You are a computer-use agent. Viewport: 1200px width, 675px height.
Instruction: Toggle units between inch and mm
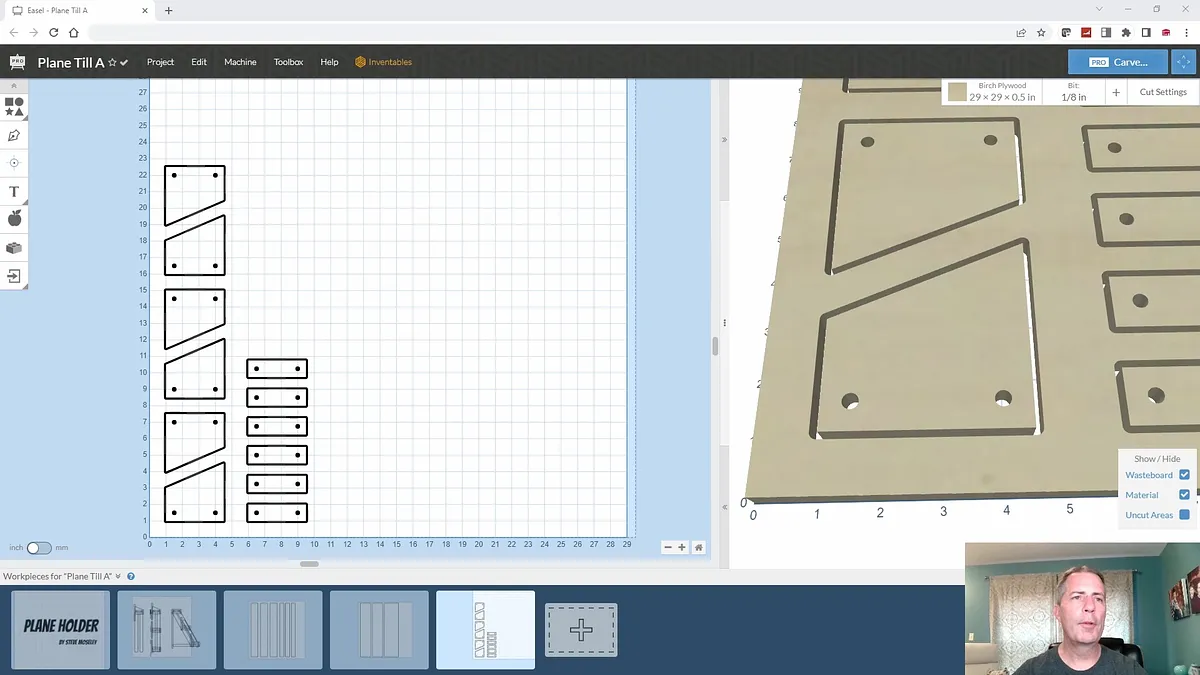39,548
